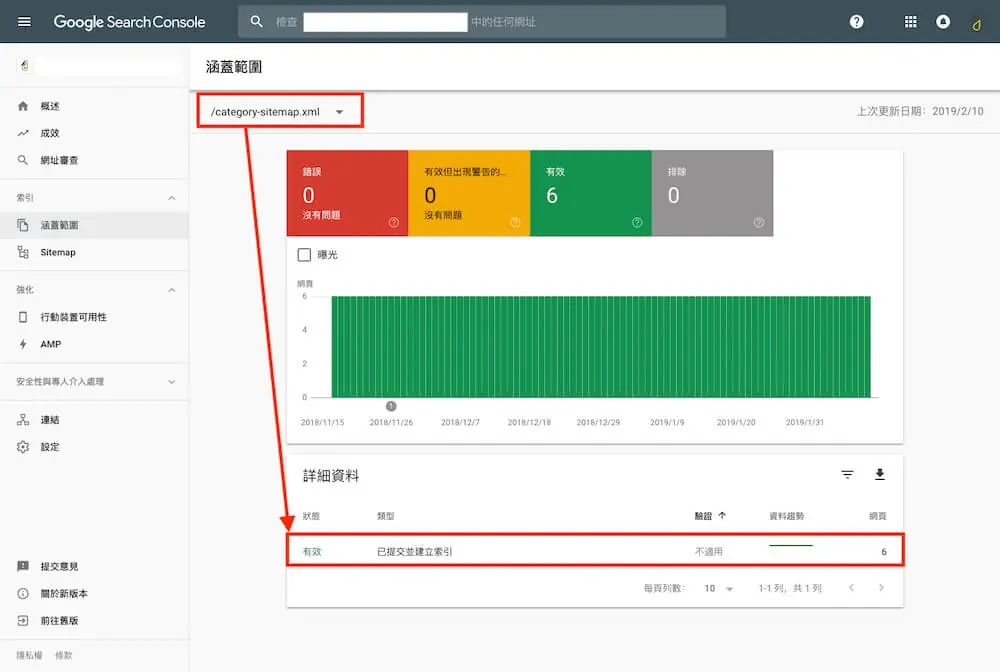This screenshot has height=672, width=1000.
Task: Click help icon on the 有效 card
Action: point(637,223)
